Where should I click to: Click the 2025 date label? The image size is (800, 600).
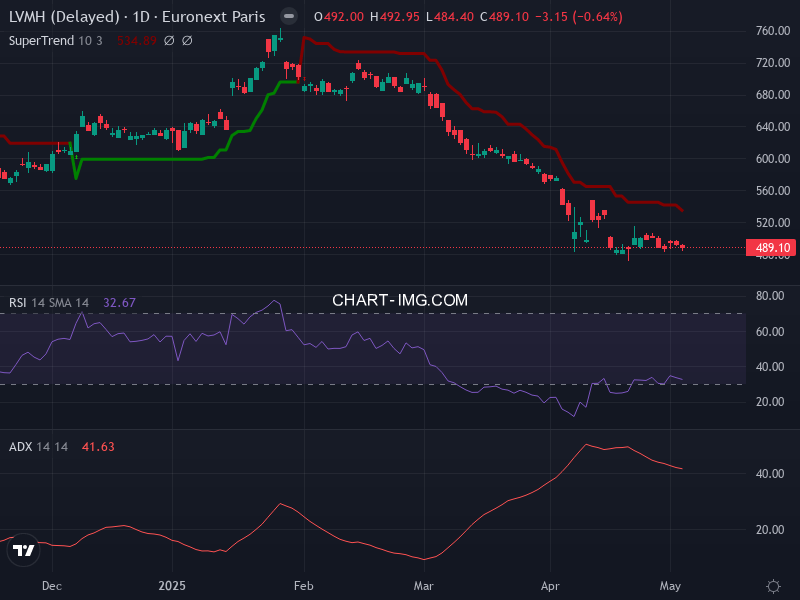click(x=172, y=586)
